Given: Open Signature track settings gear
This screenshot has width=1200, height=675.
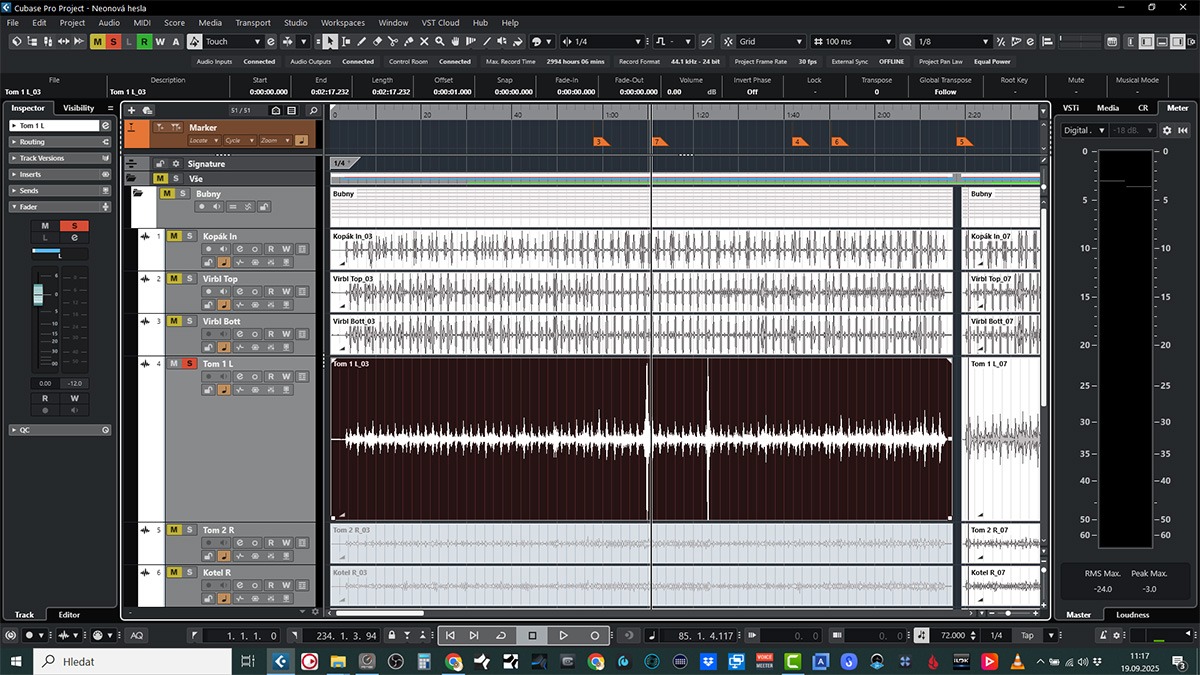Looking at the screenshot, I should tap(175, 164).
